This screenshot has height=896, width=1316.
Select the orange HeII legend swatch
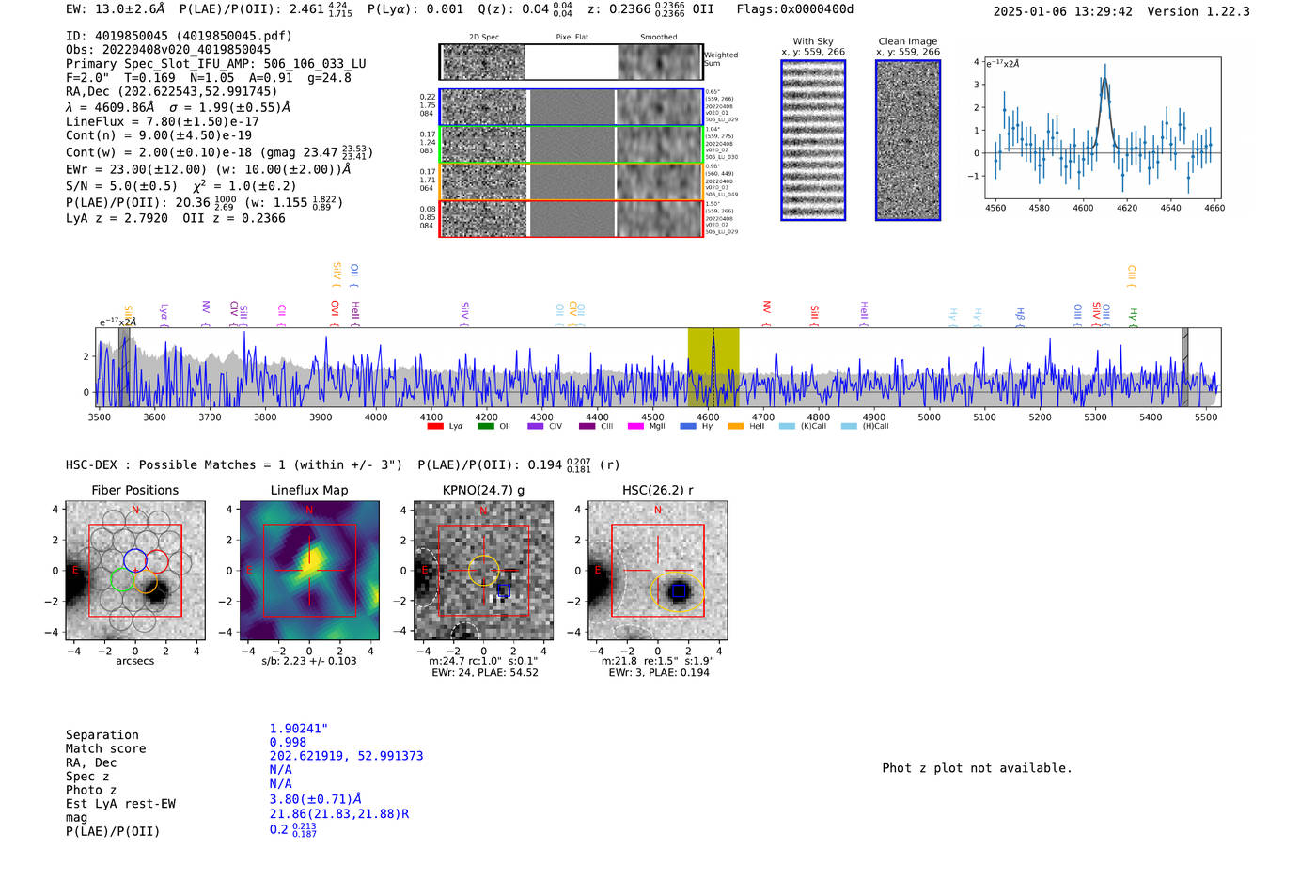pos(736,426)
